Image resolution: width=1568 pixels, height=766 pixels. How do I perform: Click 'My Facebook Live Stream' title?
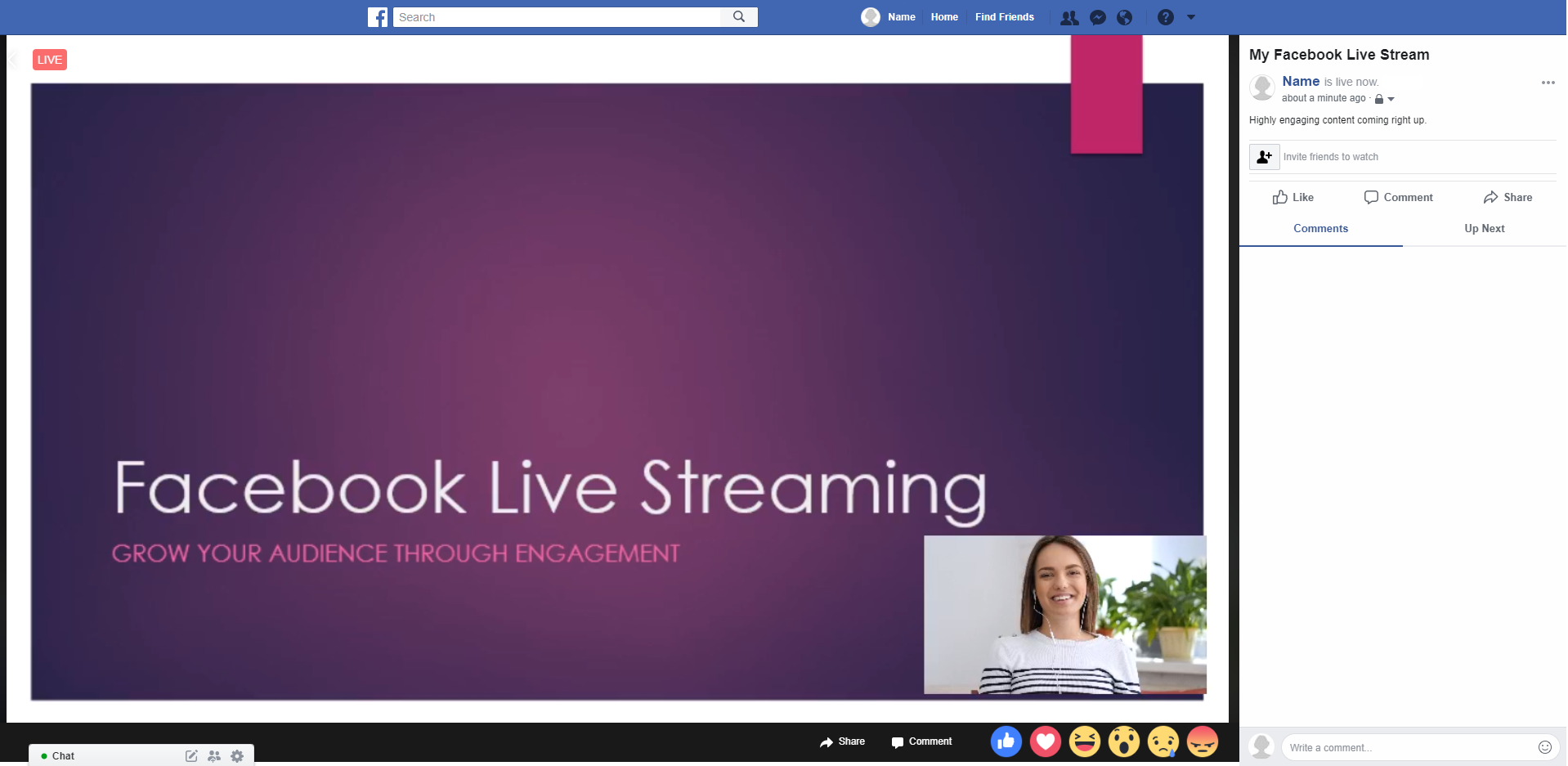[1339, 55]
